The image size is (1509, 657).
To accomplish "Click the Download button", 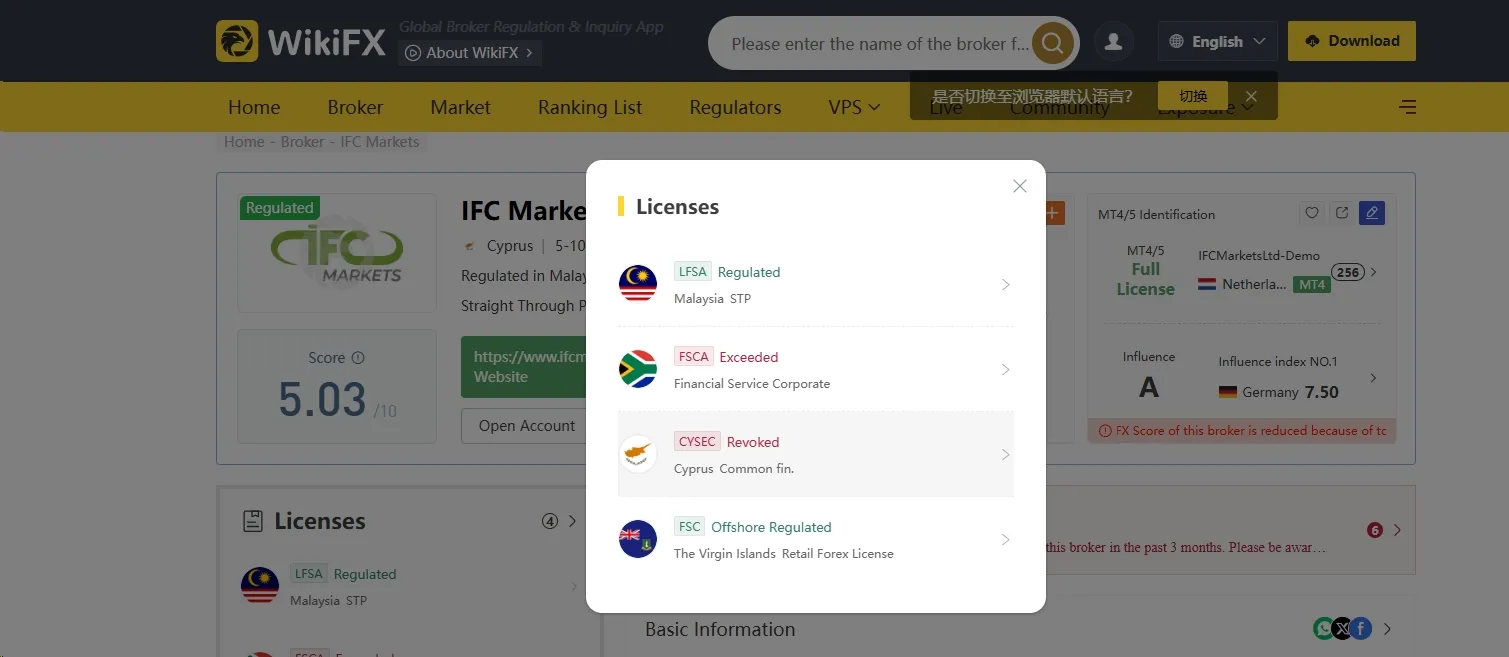I will pos(1352,41).
